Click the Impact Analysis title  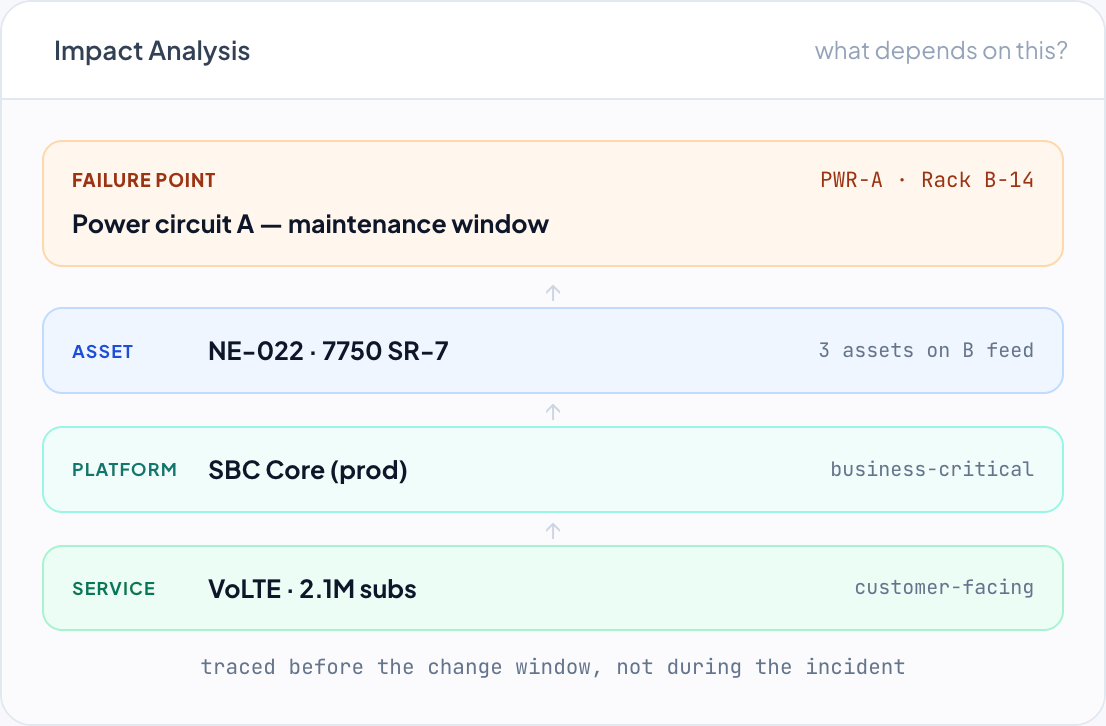[152, 51]
